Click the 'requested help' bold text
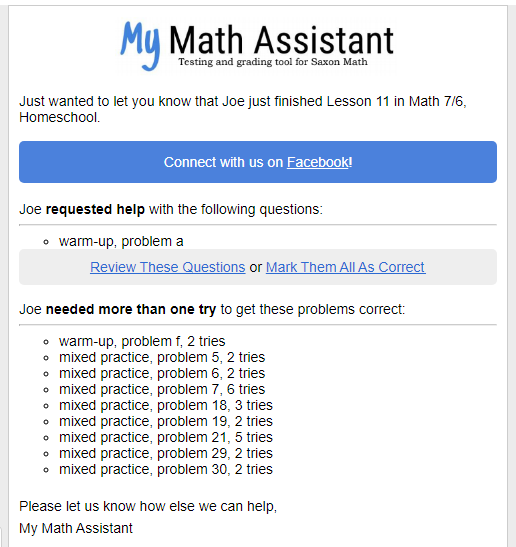This screenshot has height=547, width=516. pyautogui.click(x=95, y=209)
